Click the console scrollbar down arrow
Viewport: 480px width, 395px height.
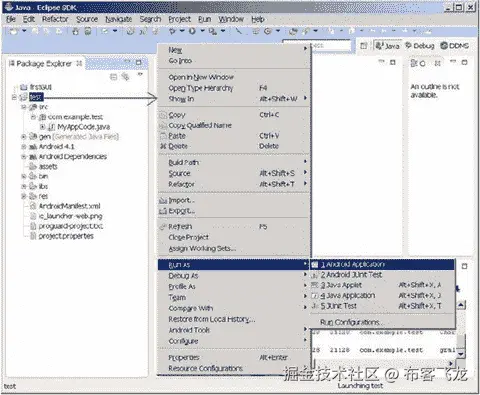461,354
